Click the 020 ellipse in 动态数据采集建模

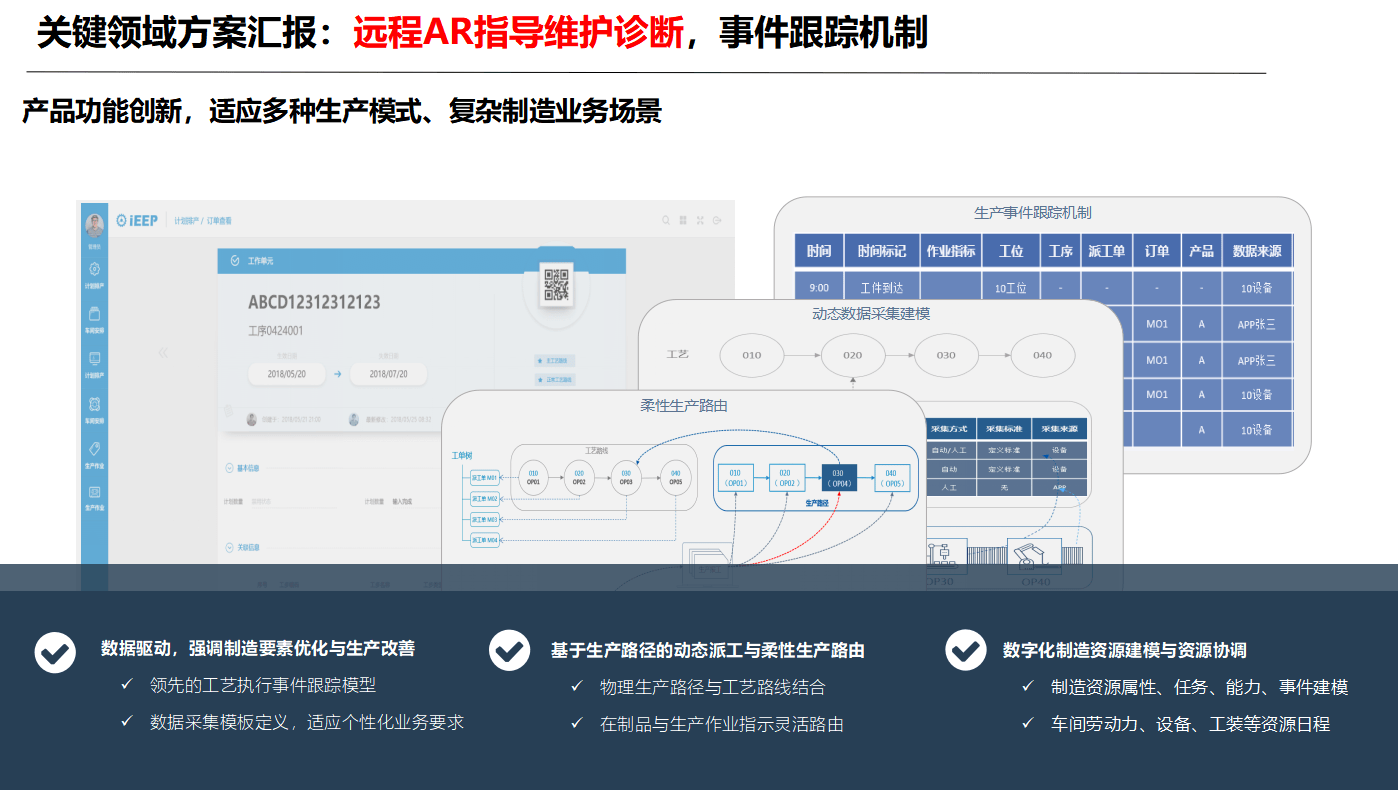pos(853,355)
